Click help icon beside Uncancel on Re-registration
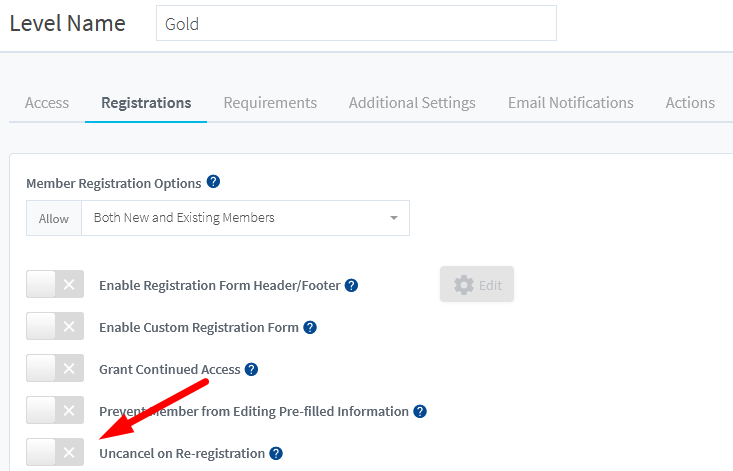733x471 pixels. coord(276,453)
